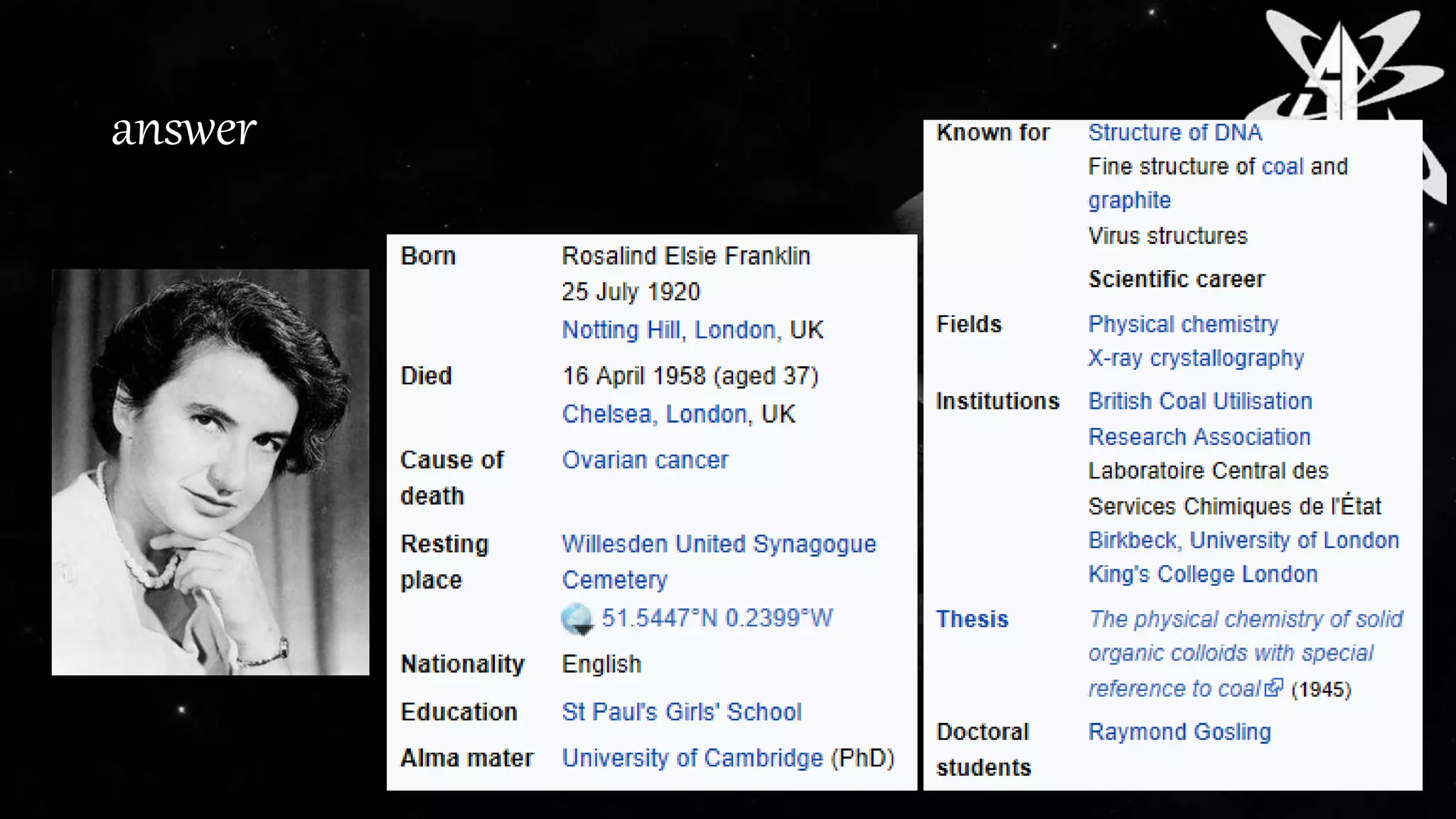Viewport: 1456px width, 819px height.
Task: Click the globe coordinates icon
Action: click(577, 619)
